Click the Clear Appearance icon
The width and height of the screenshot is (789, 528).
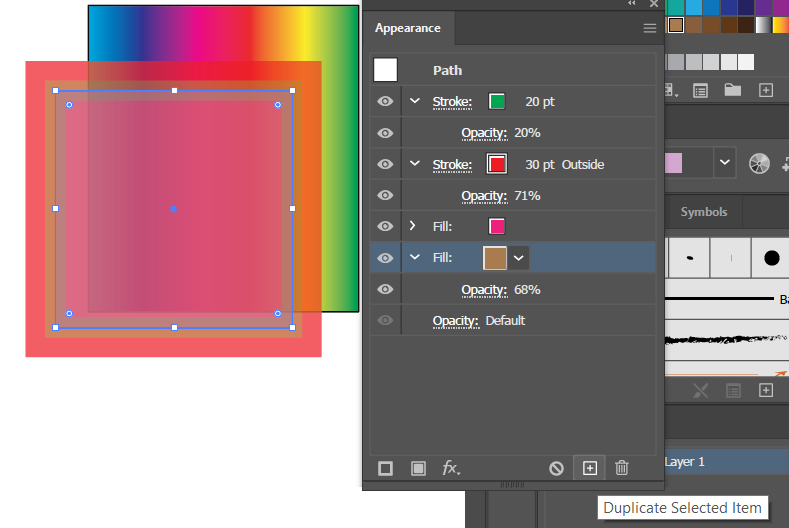pos(556,469)
